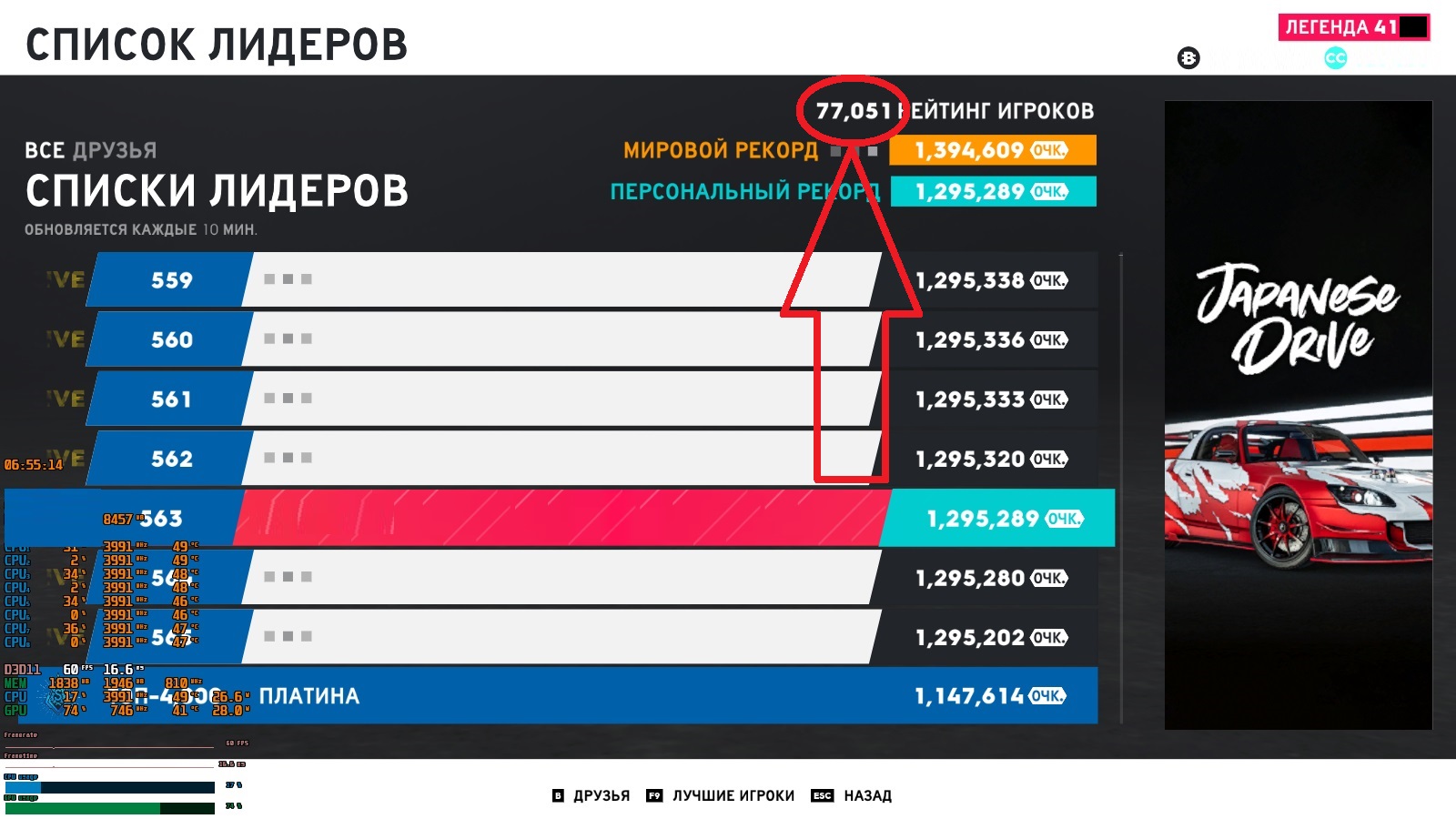Click the ОЧК badge on 1,147,614 score

(x=1047, y=696)
